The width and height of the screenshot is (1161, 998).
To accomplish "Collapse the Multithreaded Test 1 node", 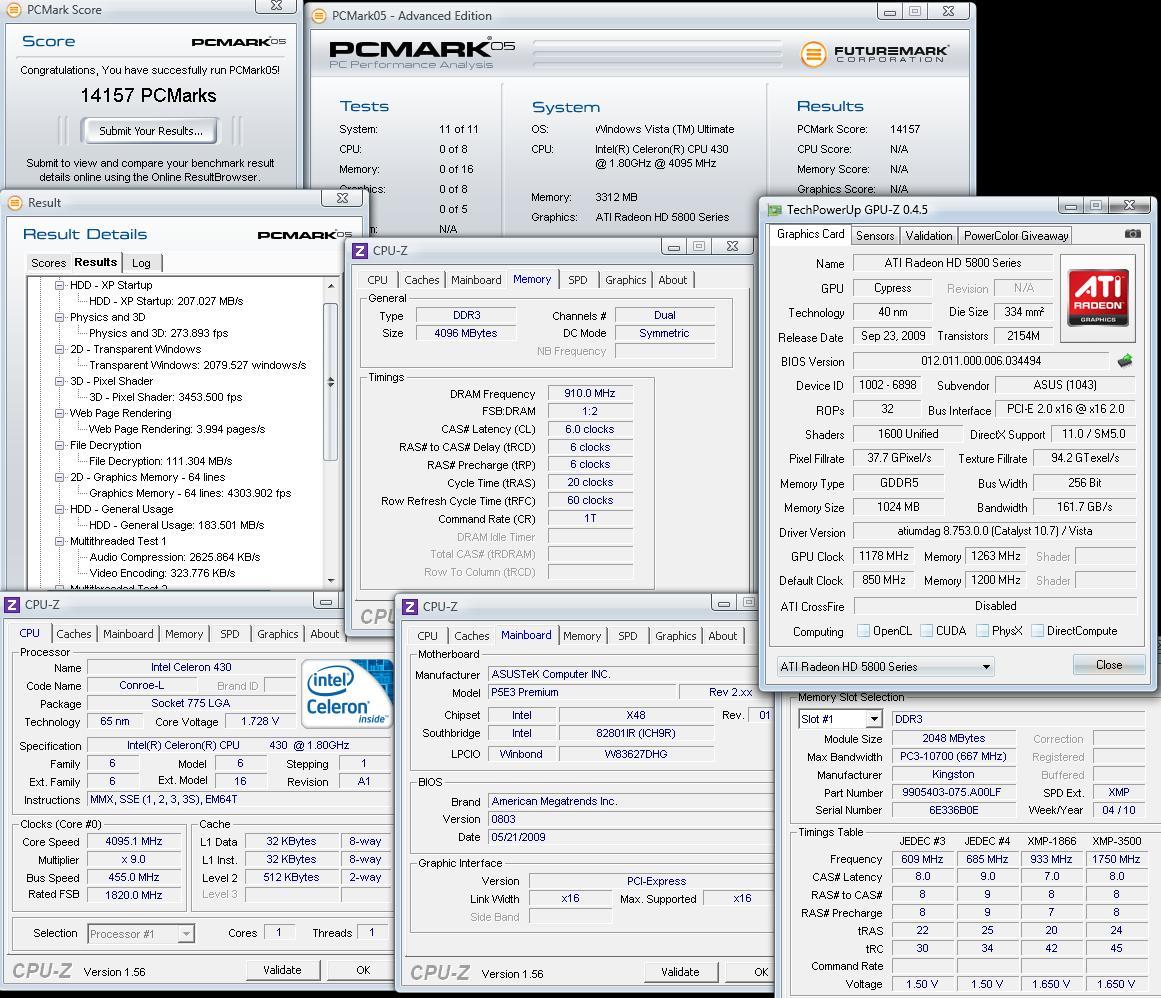I will click(x=60, y=541).
